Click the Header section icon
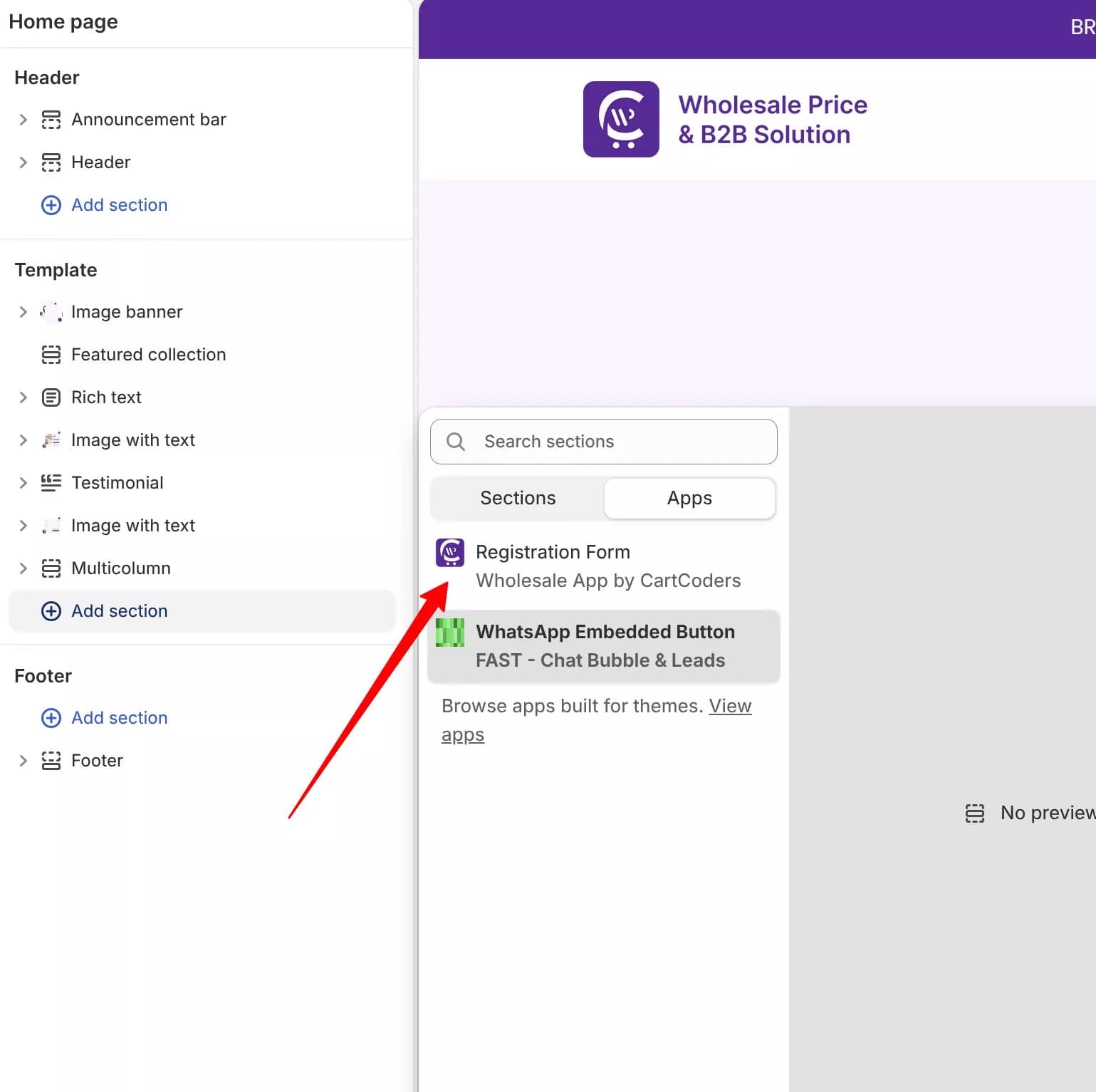The width and height of the screenshot is (1096, 1092). pyautogui.click(x=51, y=162)
